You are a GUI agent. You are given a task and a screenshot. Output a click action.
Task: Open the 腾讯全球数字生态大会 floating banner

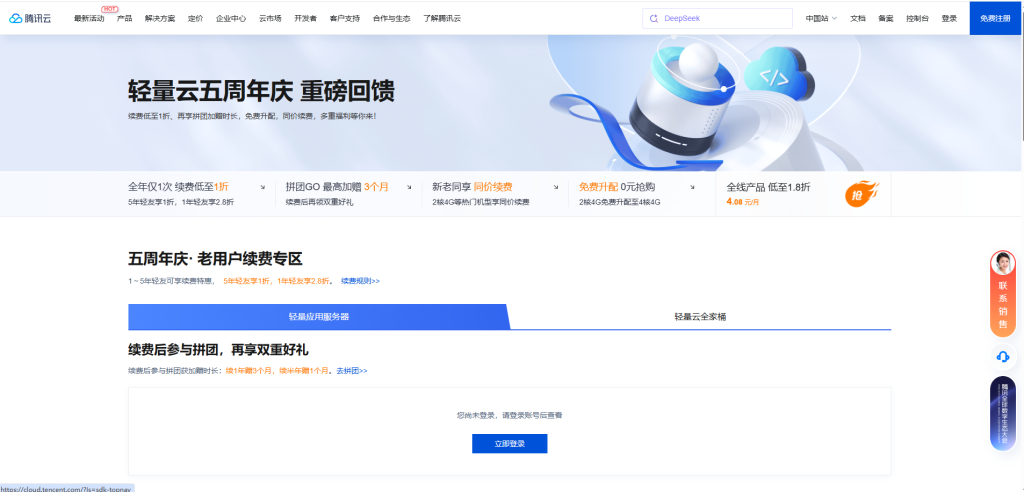click(x=1002, y=414)
